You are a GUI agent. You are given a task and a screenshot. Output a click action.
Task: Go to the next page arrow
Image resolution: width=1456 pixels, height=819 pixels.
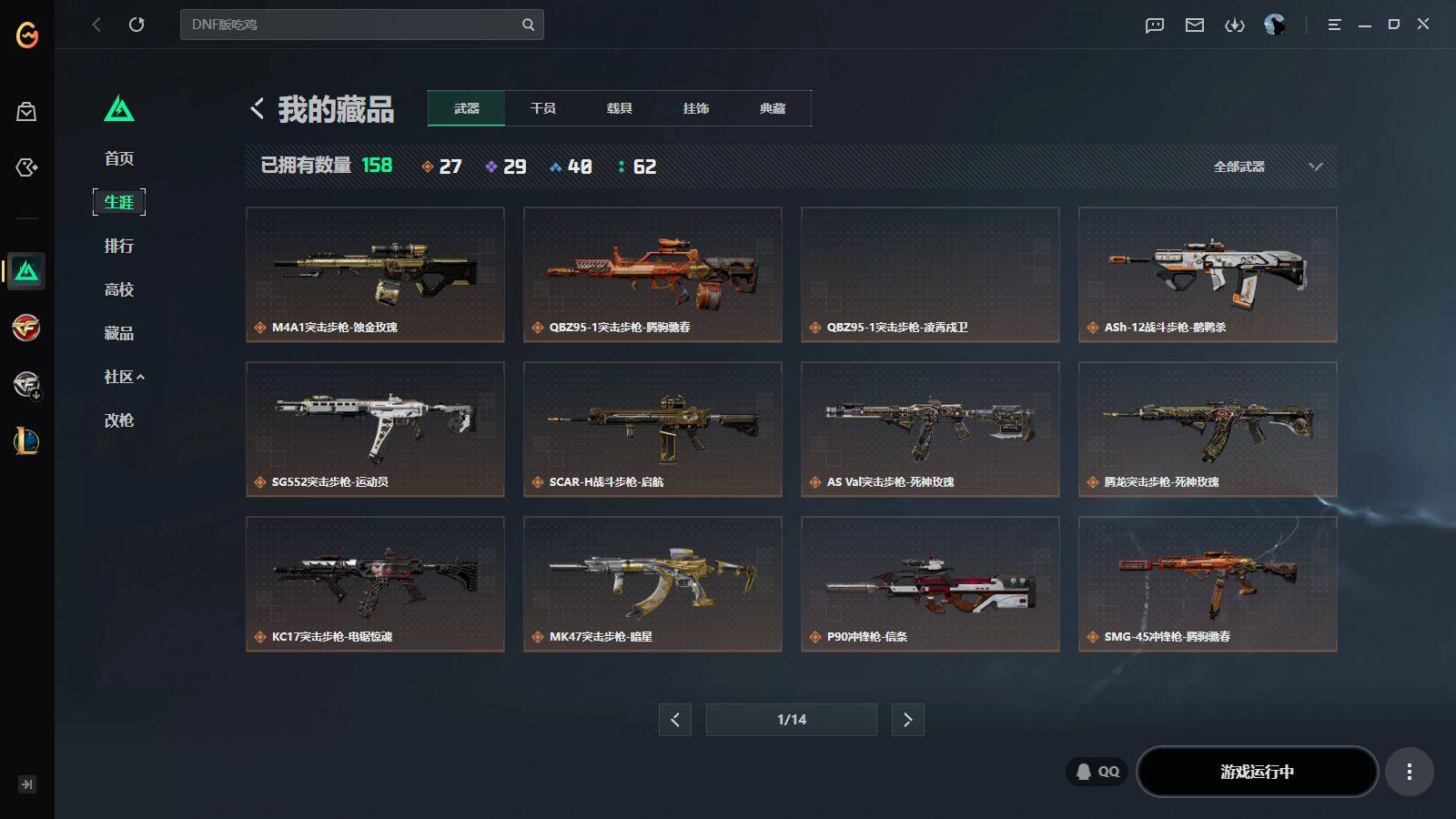907,720
